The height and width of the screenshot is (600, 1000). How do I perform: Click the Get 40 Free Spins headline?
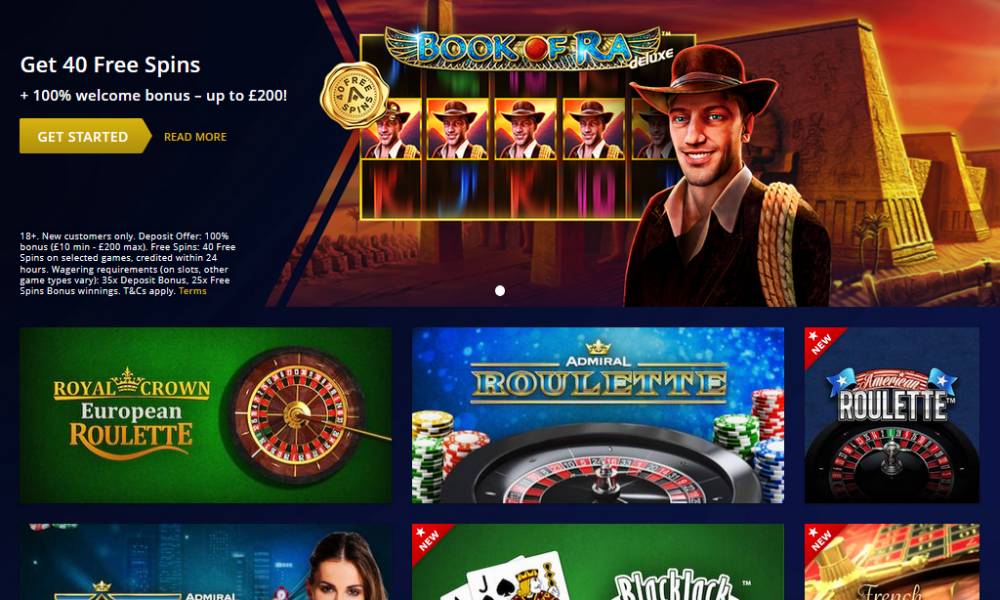tap(110, 64)
